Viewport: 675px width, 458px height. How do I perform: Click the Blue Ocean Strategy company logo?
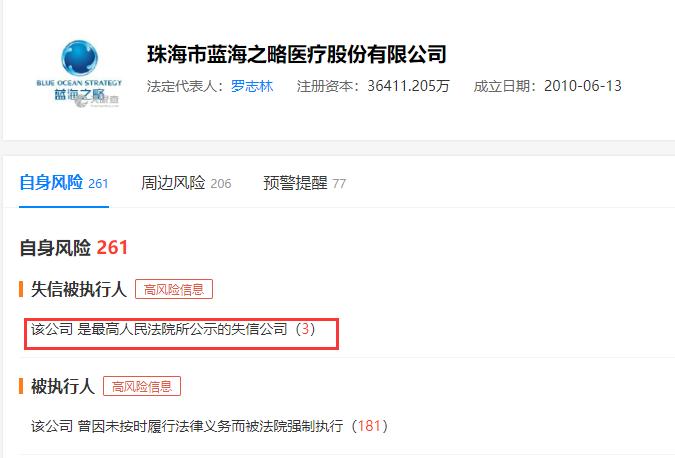click(79, 73)
